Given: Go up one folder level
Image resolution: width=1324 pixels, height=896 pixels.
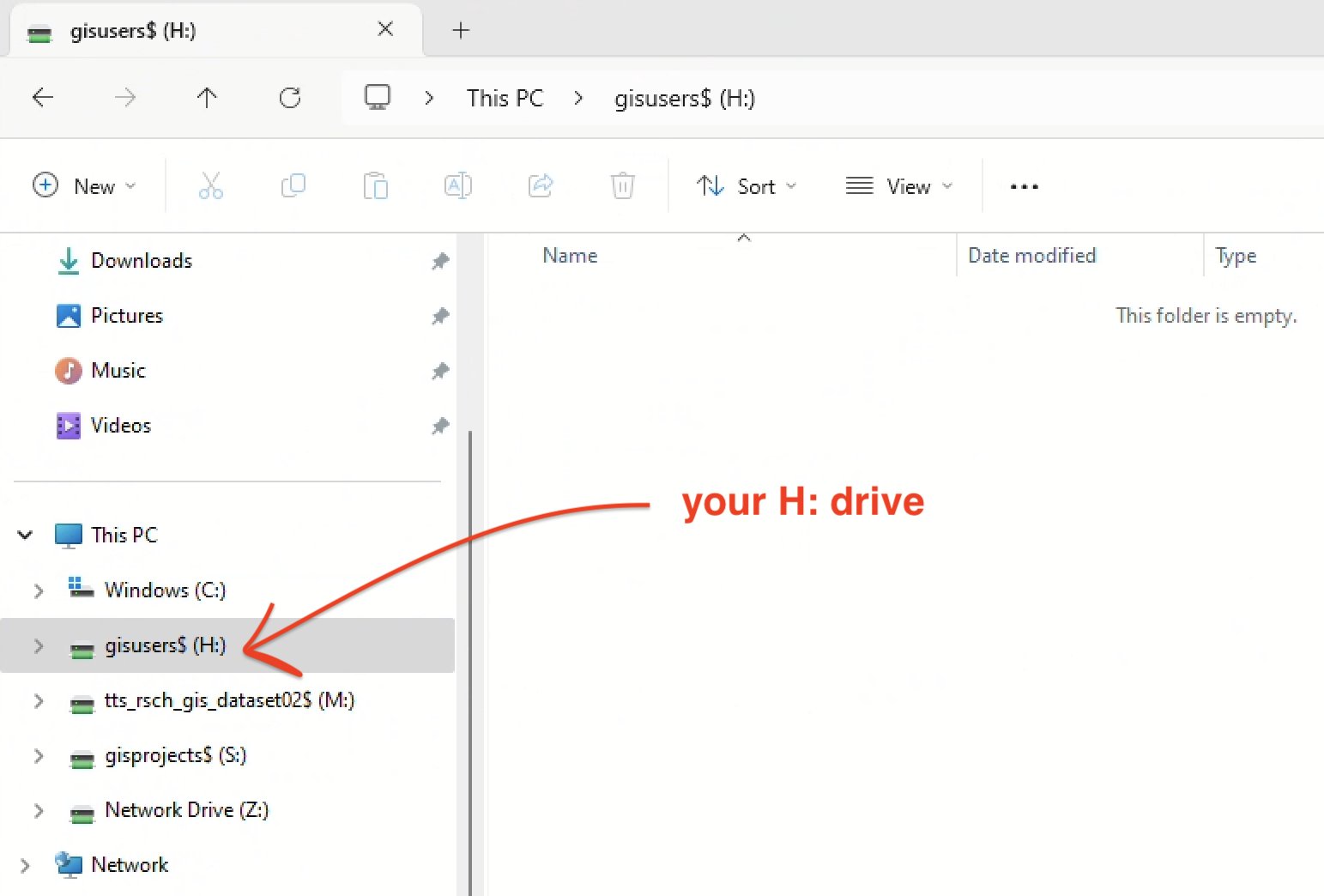Looking at the screenshot, I should pyautogui.click(x=207, y=98).
